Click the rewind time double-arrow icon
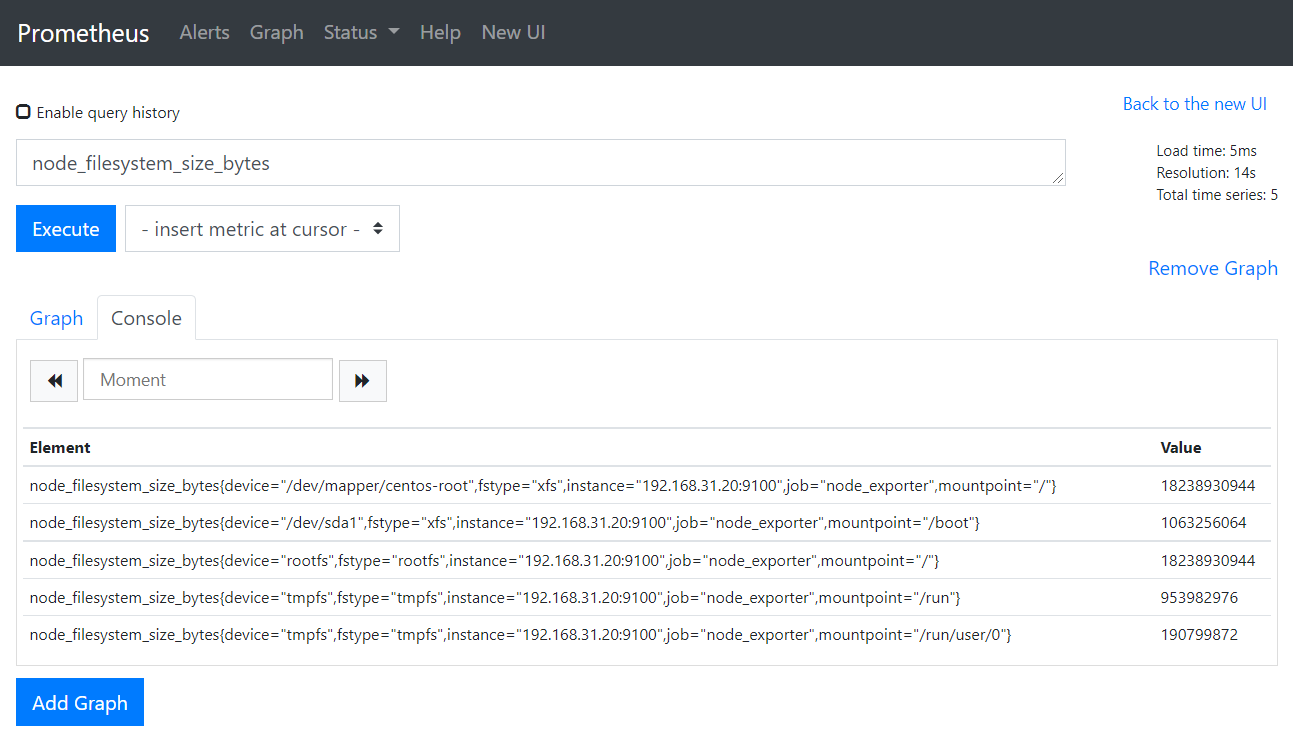 point(54,381)
